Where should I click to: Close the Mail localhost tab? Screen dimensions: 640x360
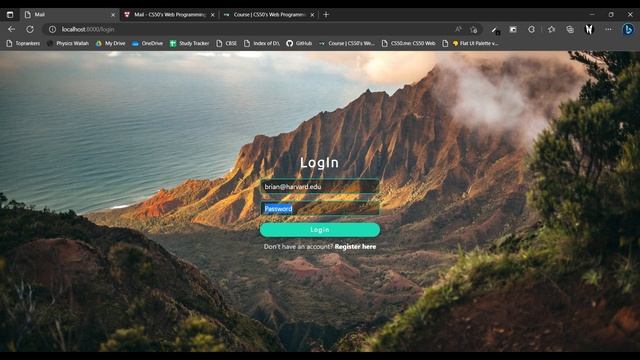point(113,15)
